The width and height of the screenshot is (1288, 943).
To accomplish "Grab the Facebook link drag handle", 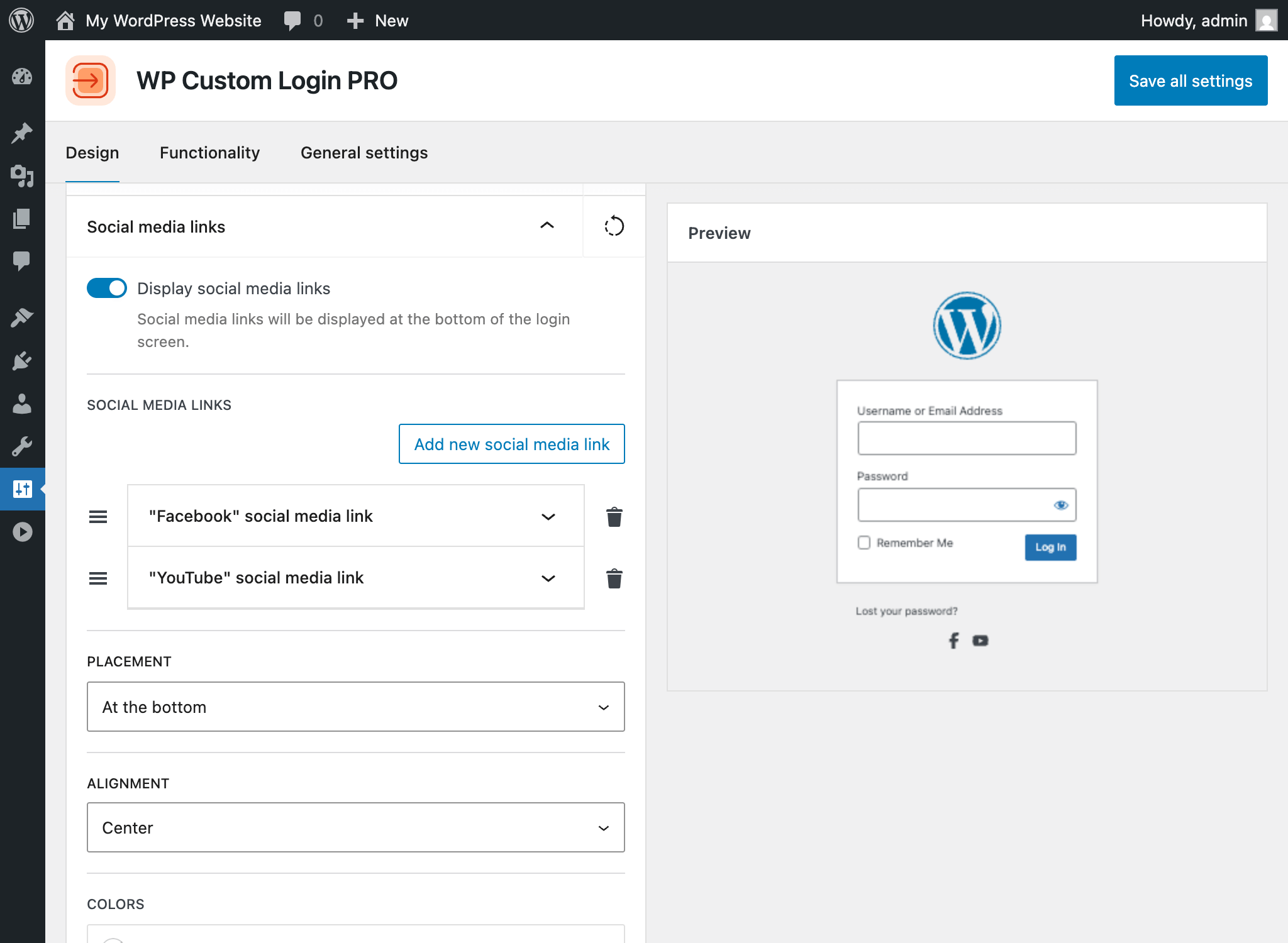I will coord(98,517).
